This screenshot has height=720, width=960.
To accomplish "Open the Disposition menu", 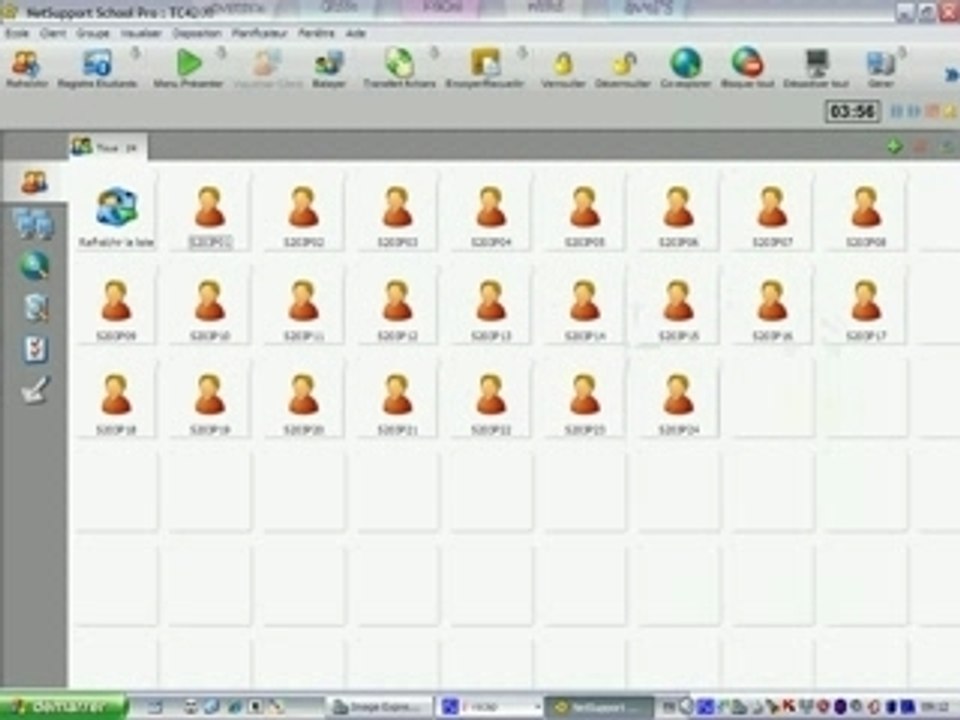I will (x=197, y=33).
